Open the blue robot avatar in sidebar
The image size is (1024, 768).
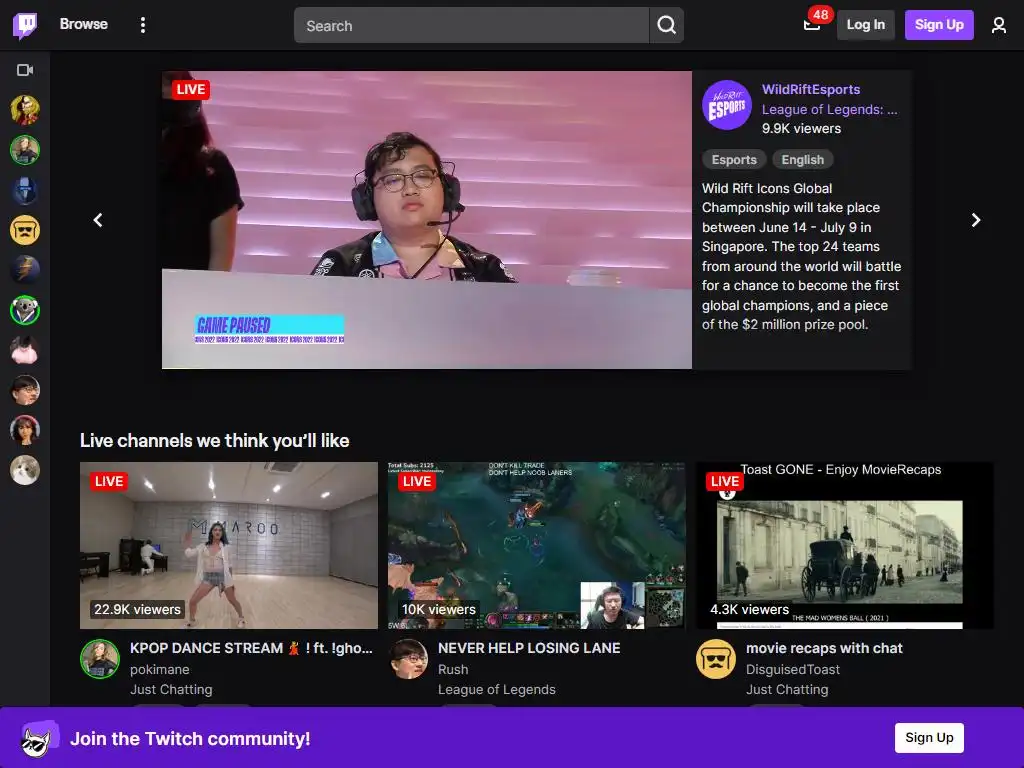[25, 190]
